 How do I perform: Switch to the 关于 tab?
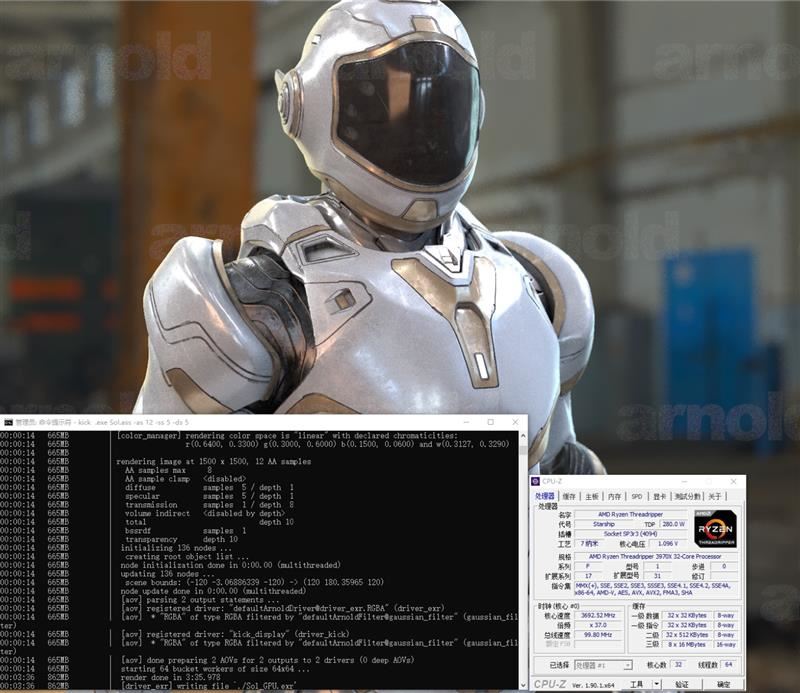[x=715, y=496]
